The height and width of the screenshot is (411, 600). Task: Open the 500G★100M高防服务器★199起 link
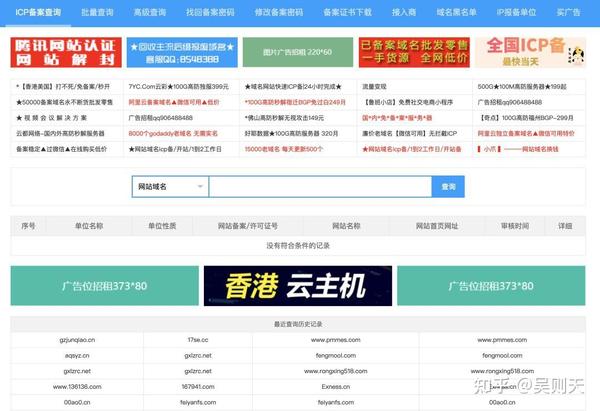tap(522, 87)
